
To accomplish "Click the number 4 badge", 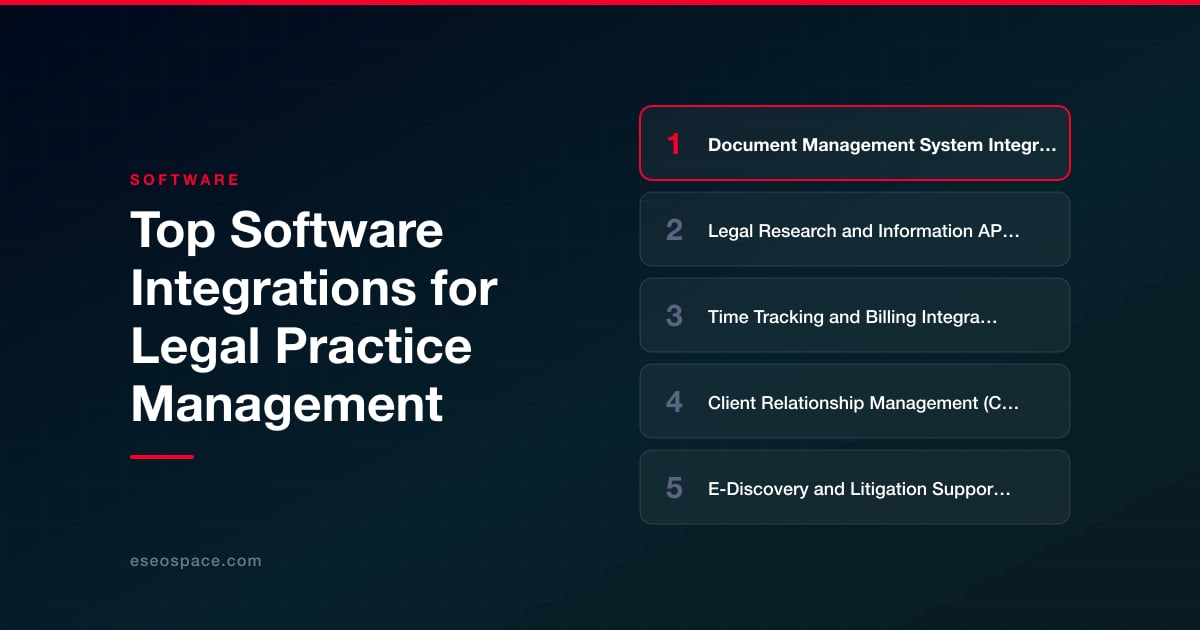I will 674,402.
